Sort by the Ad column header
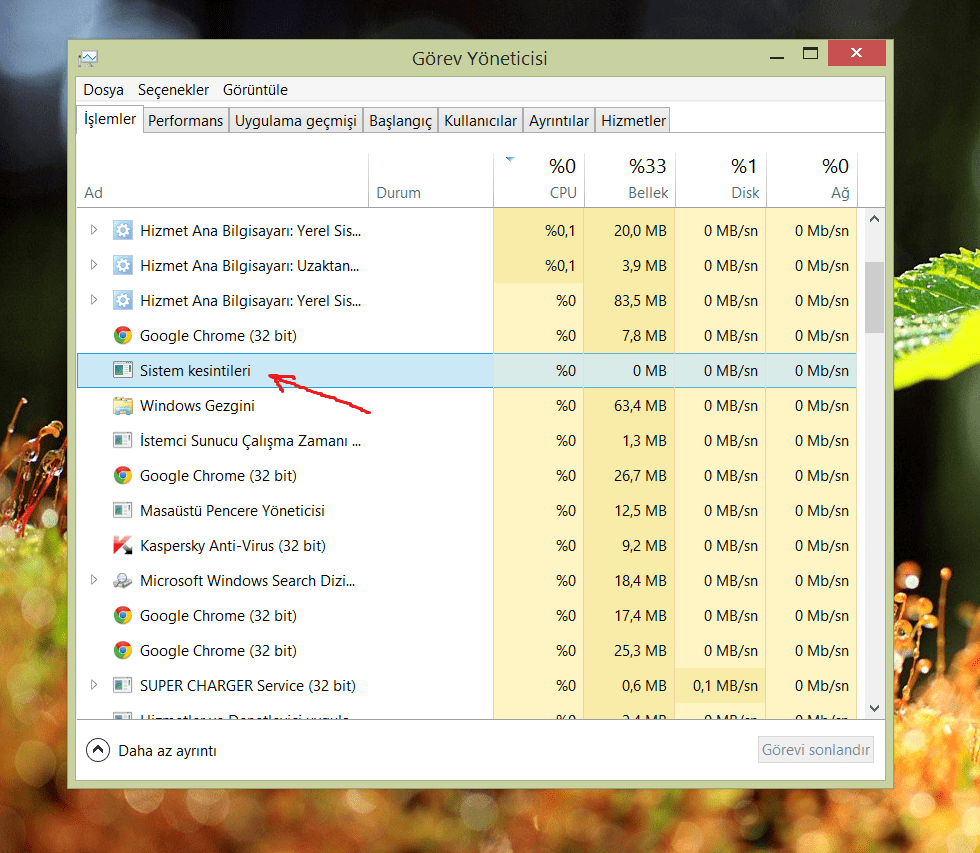 coord(222,181)
